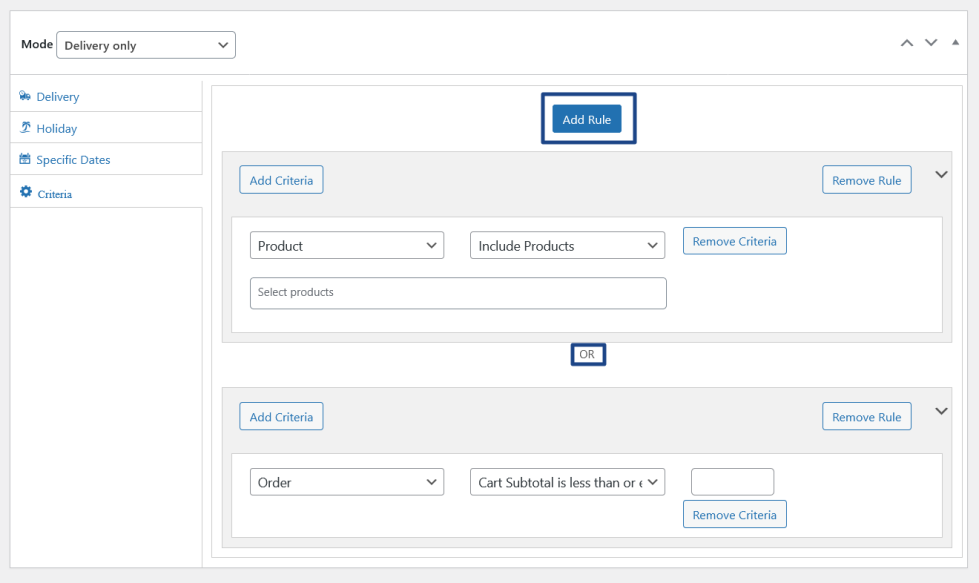Click the Holiday palm tree icon

pyautogui.click(x=25, y=128)
